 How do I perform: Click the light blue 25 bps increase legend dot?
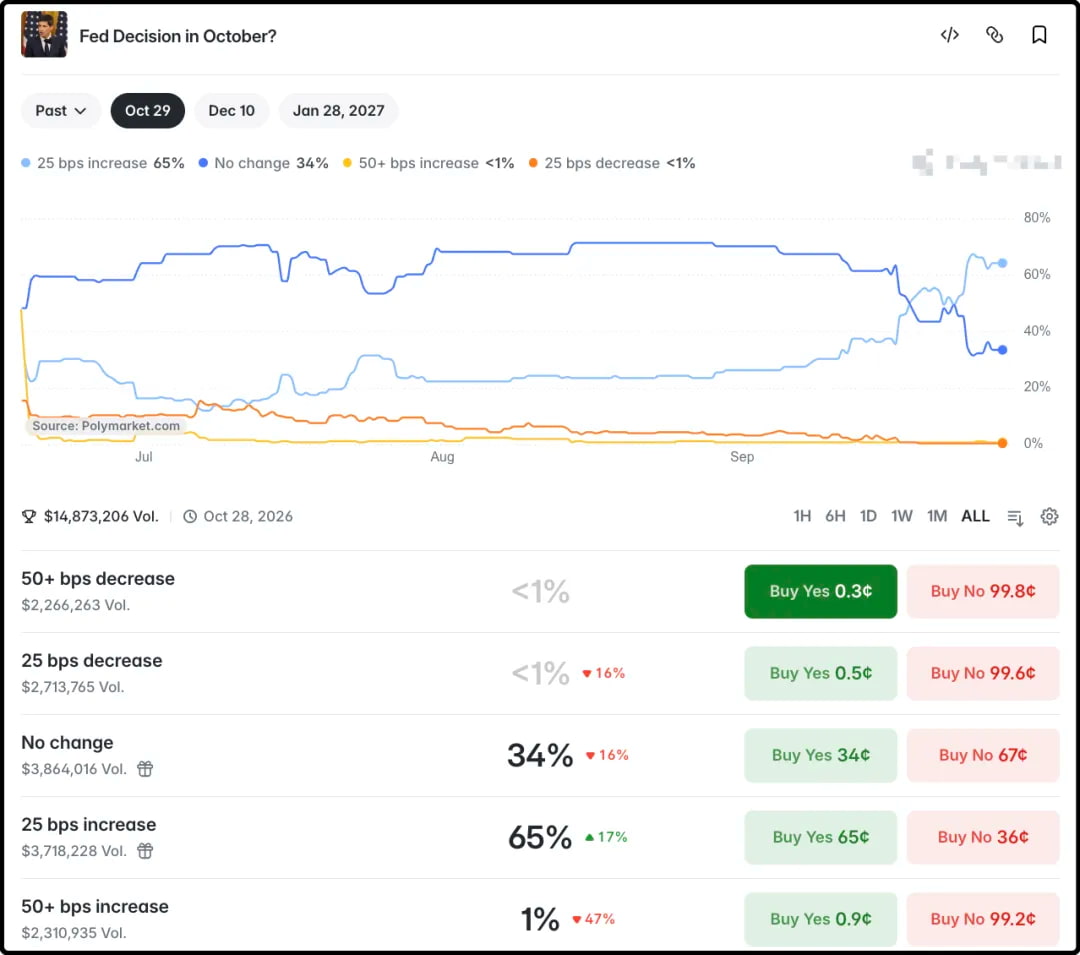pyautogui.click(x=26, y=163)
